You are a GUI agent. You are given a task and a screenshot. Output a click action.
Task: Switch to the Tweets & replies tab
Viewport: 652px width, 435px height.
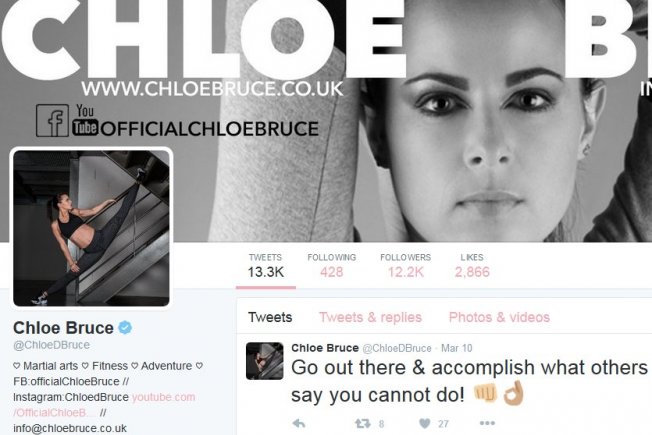pos(370,317)
